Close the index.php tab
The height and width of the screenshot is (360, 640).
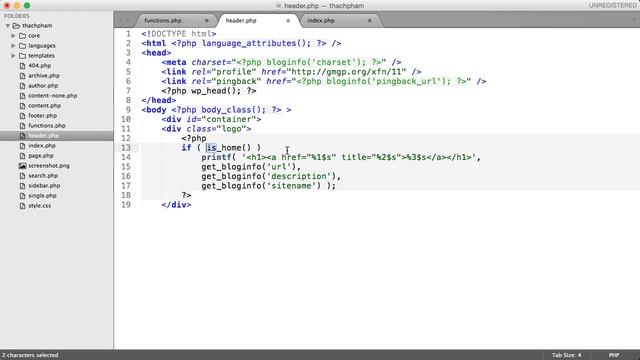(370, 20)
